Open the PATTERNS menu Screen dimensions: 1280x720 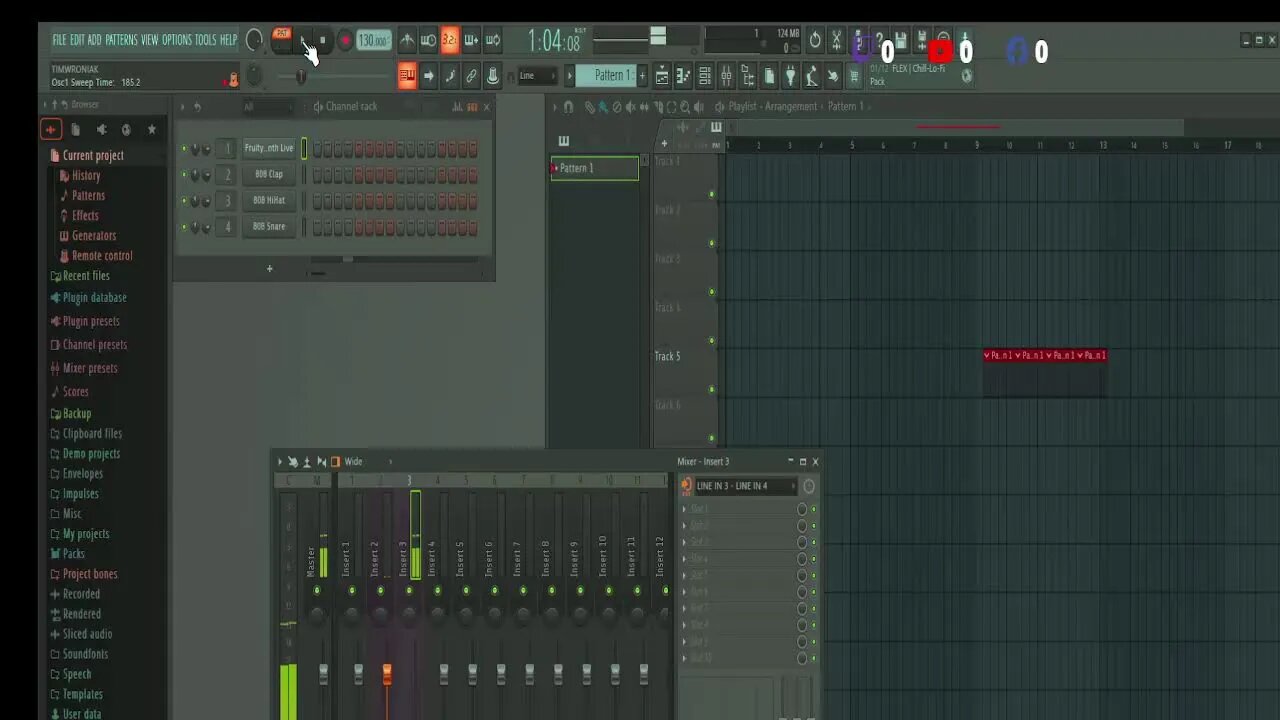click(121, 40)
